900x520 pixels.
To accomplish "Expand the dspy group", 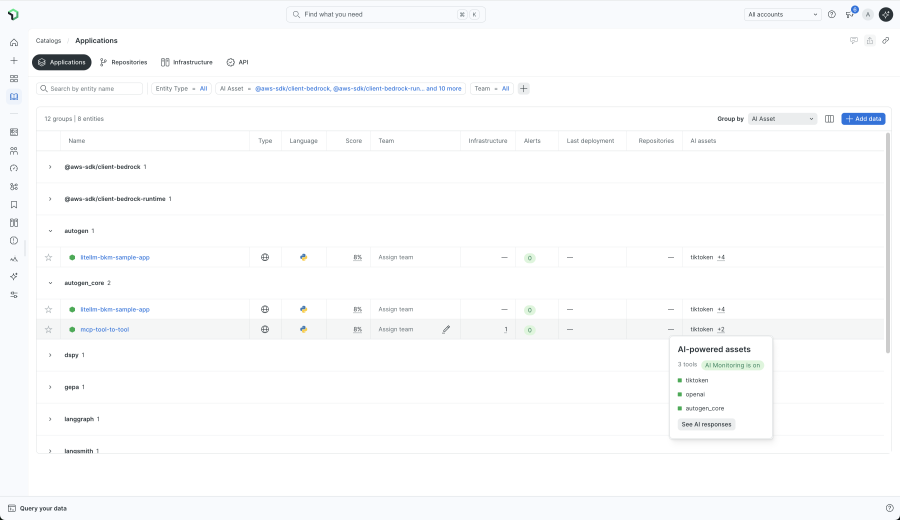I will point(50,355).
